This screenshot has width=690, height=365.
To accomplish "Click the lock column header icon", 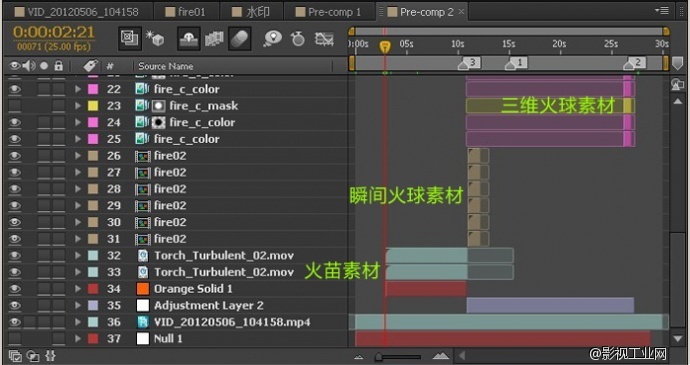I will coord(59,66).
